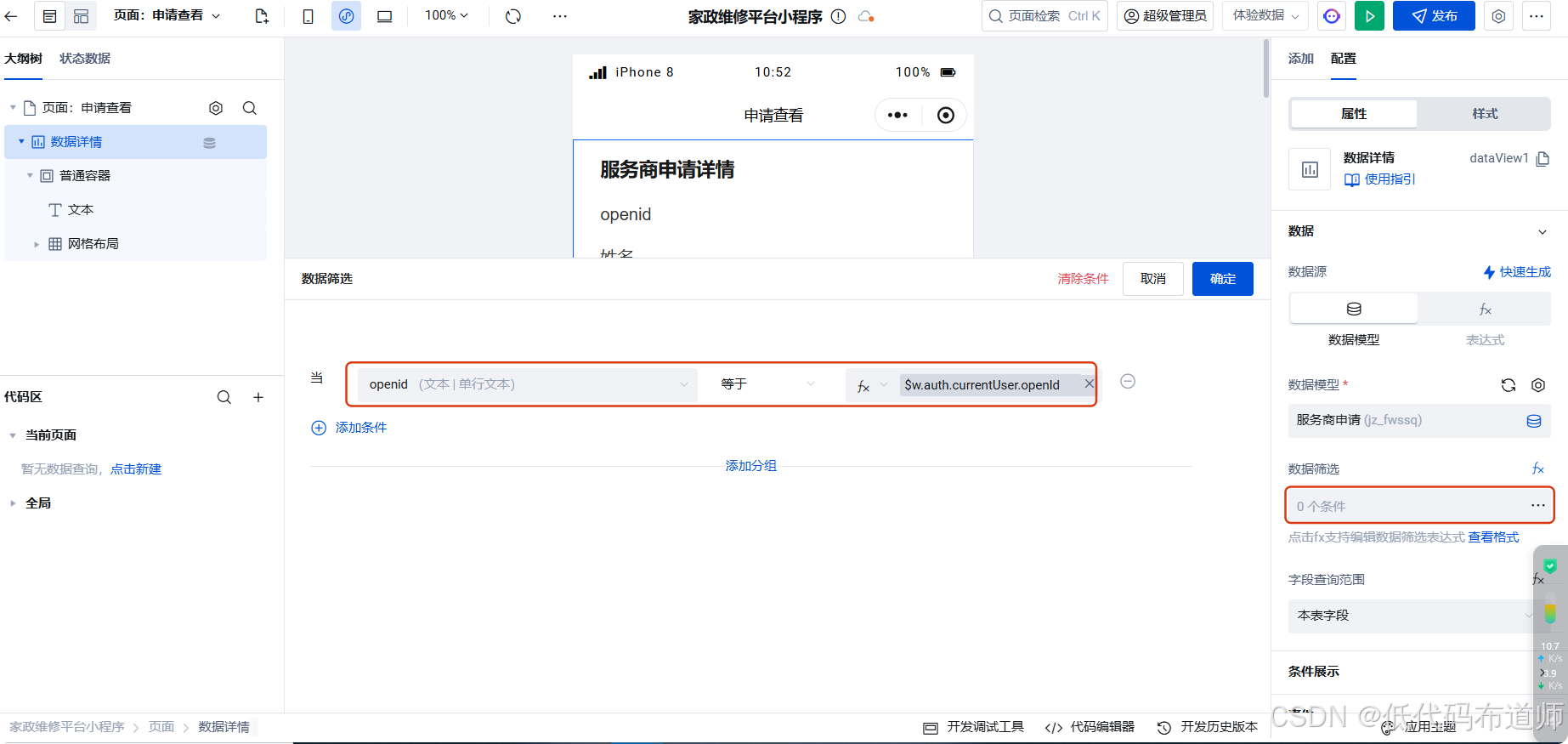Select 数据模型 data source option

coord(1354,309)
